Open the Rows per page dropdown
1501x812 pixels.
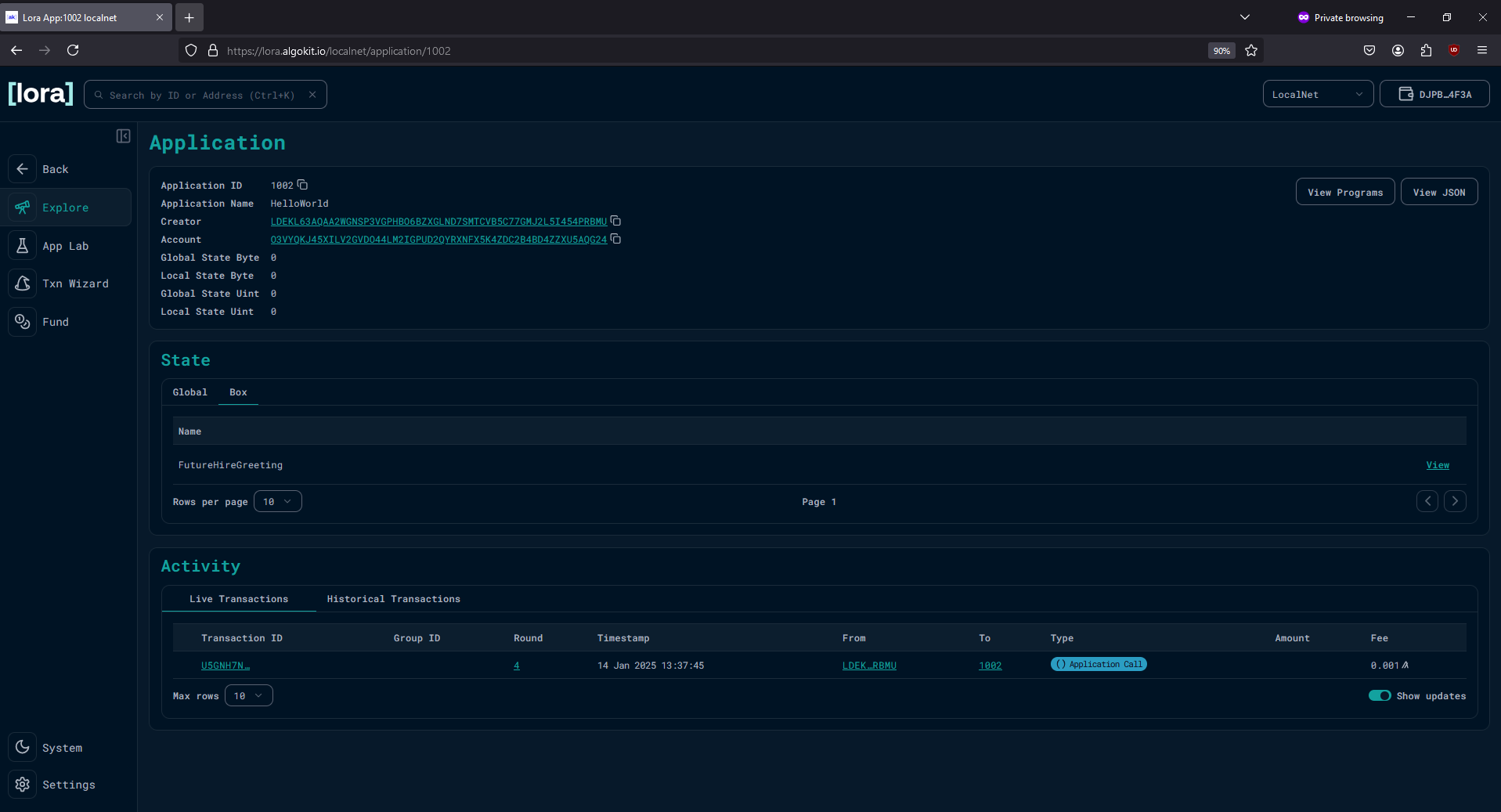pyautogui.click(x=277, y=501)
